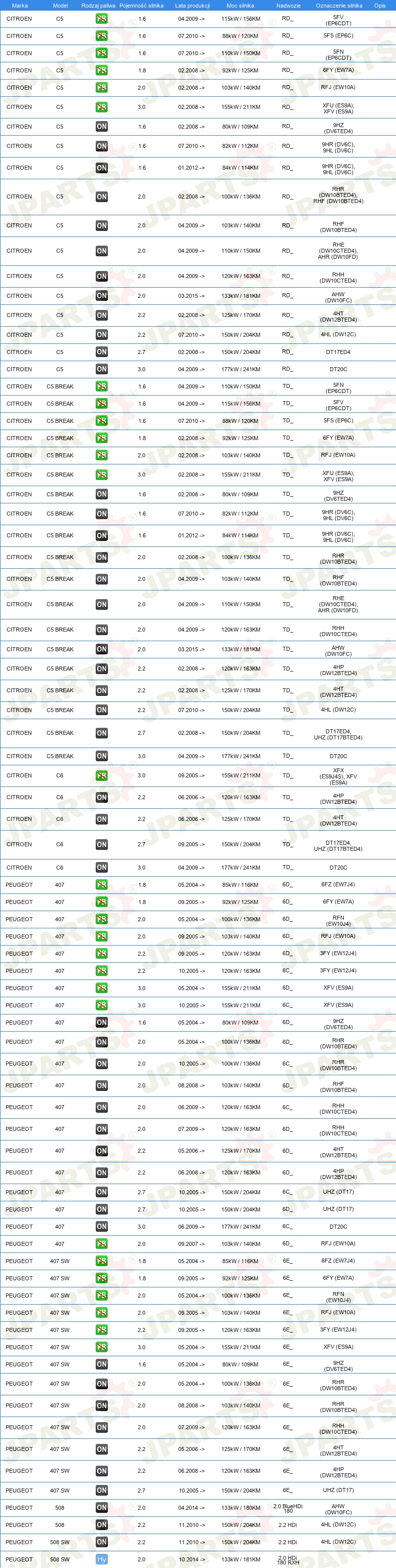
Task: Click diesel ON icon in Citroen C6 2.7 row
Action: pos(102,844)
